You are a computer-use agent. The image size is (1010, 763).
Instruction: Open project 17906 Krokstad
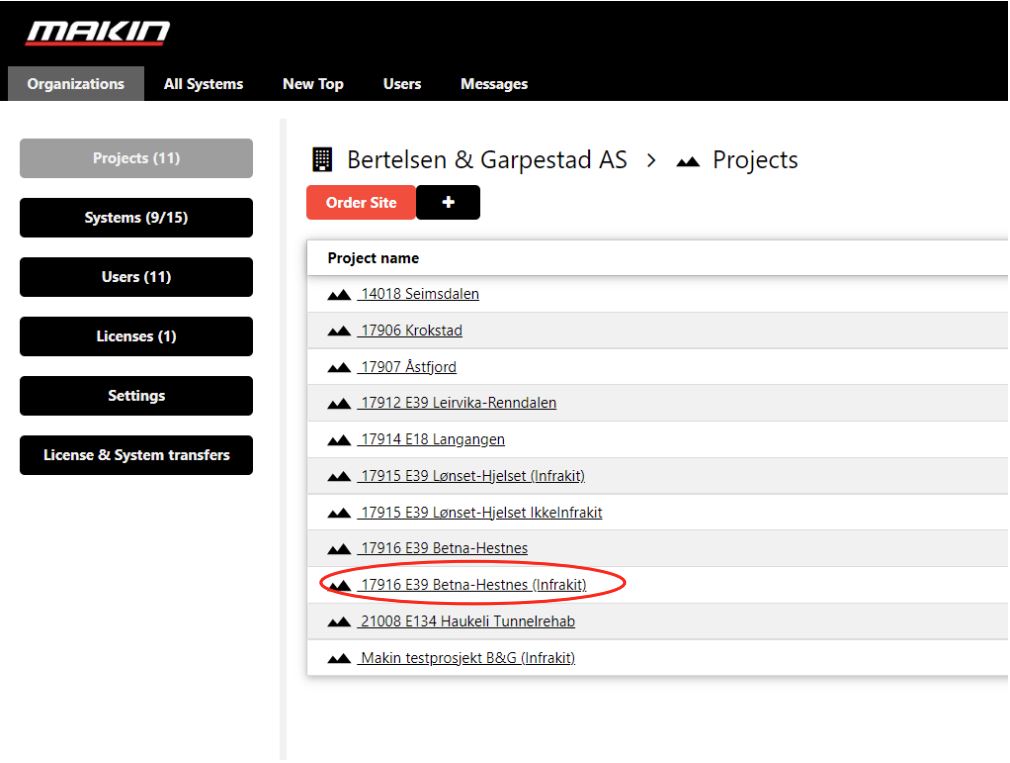pos(412,331)
